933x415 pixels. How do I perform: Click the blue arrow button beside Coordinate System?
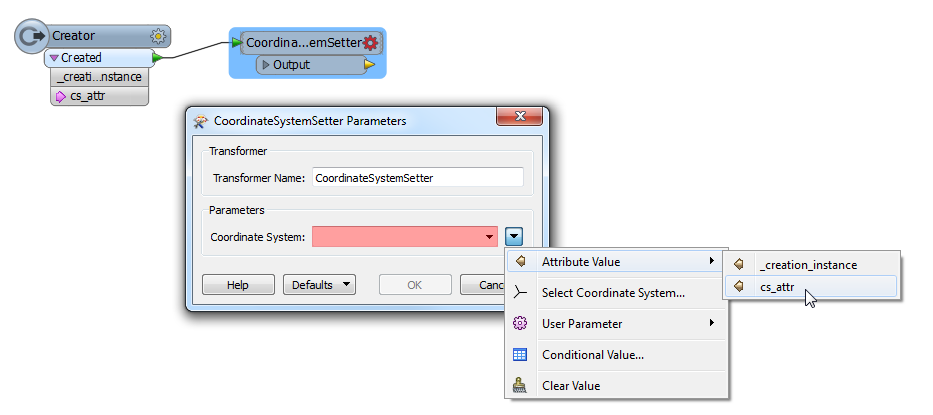coord(515,237)
